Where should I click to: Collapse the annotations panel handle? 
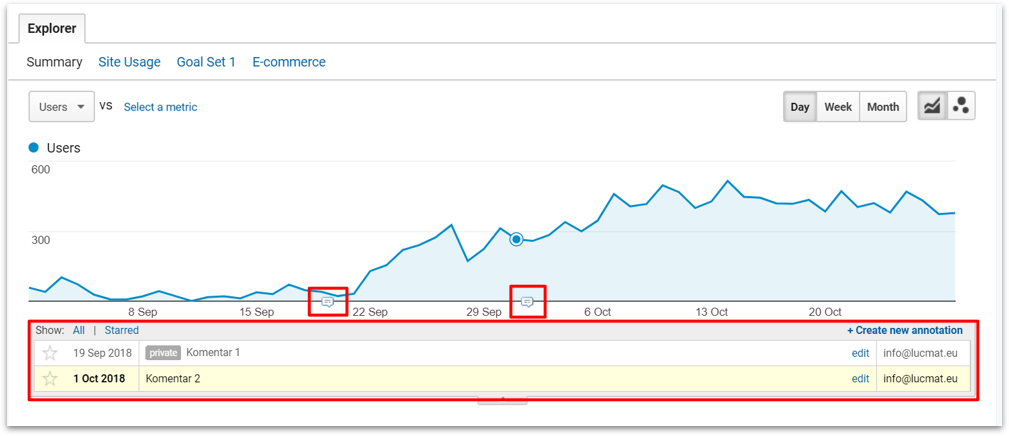[501, 399]
